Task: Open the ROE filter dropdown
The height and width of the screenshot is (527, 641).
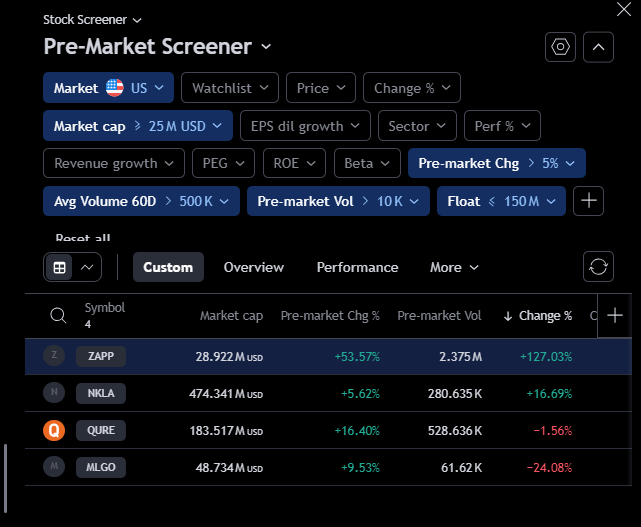Action: [x=294, y=163]
